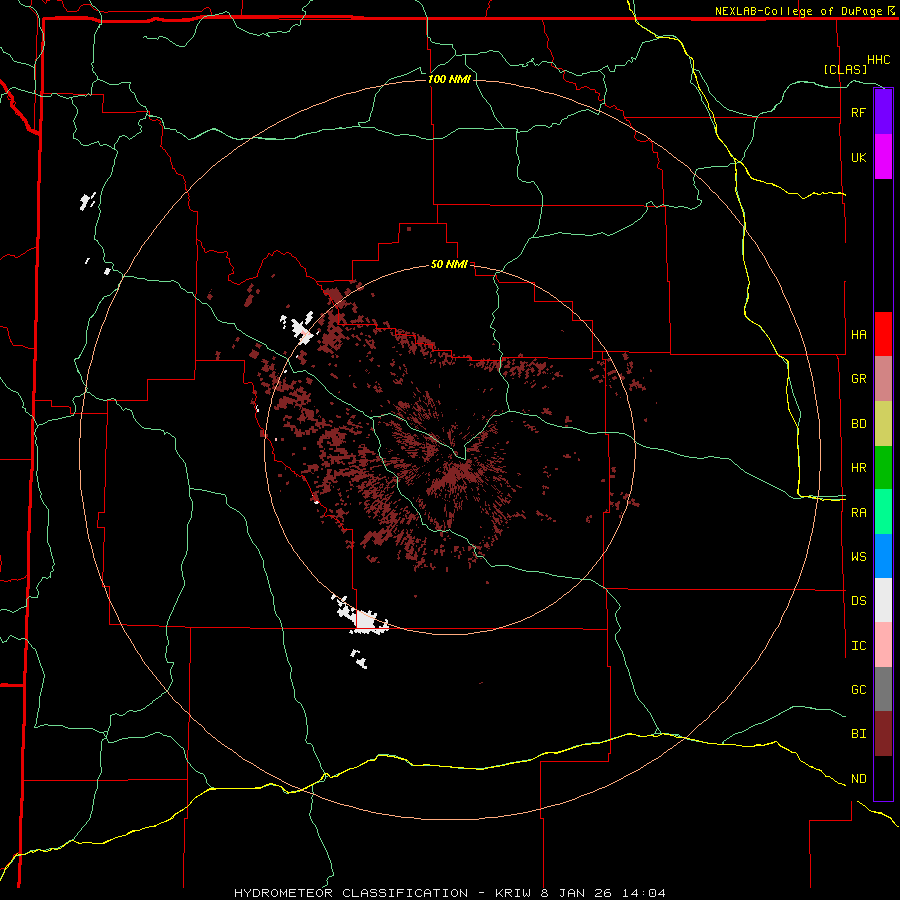Click the DS white legend swatch
The height and width of the screenshot is (900, 900).
click(883, 600)
